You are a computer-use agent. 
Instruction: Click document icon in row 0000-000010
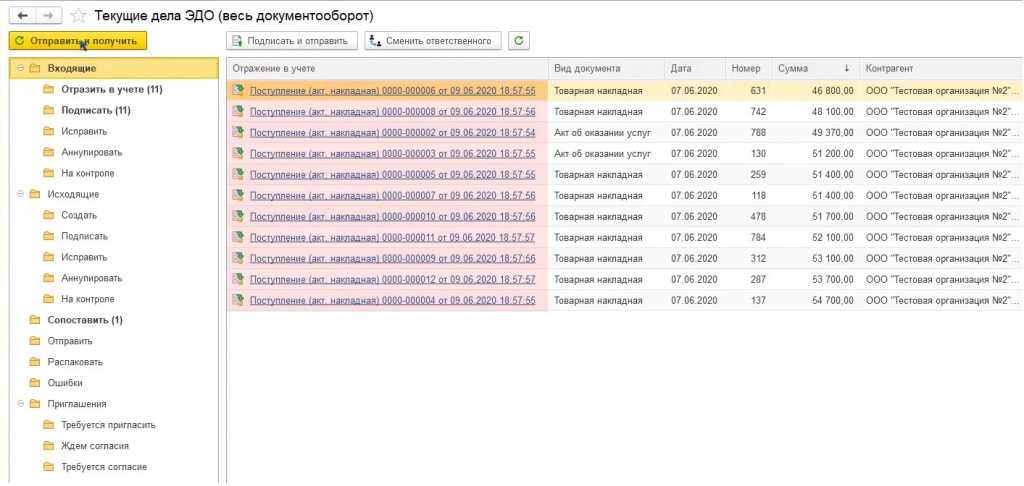(x=238, y=216)
